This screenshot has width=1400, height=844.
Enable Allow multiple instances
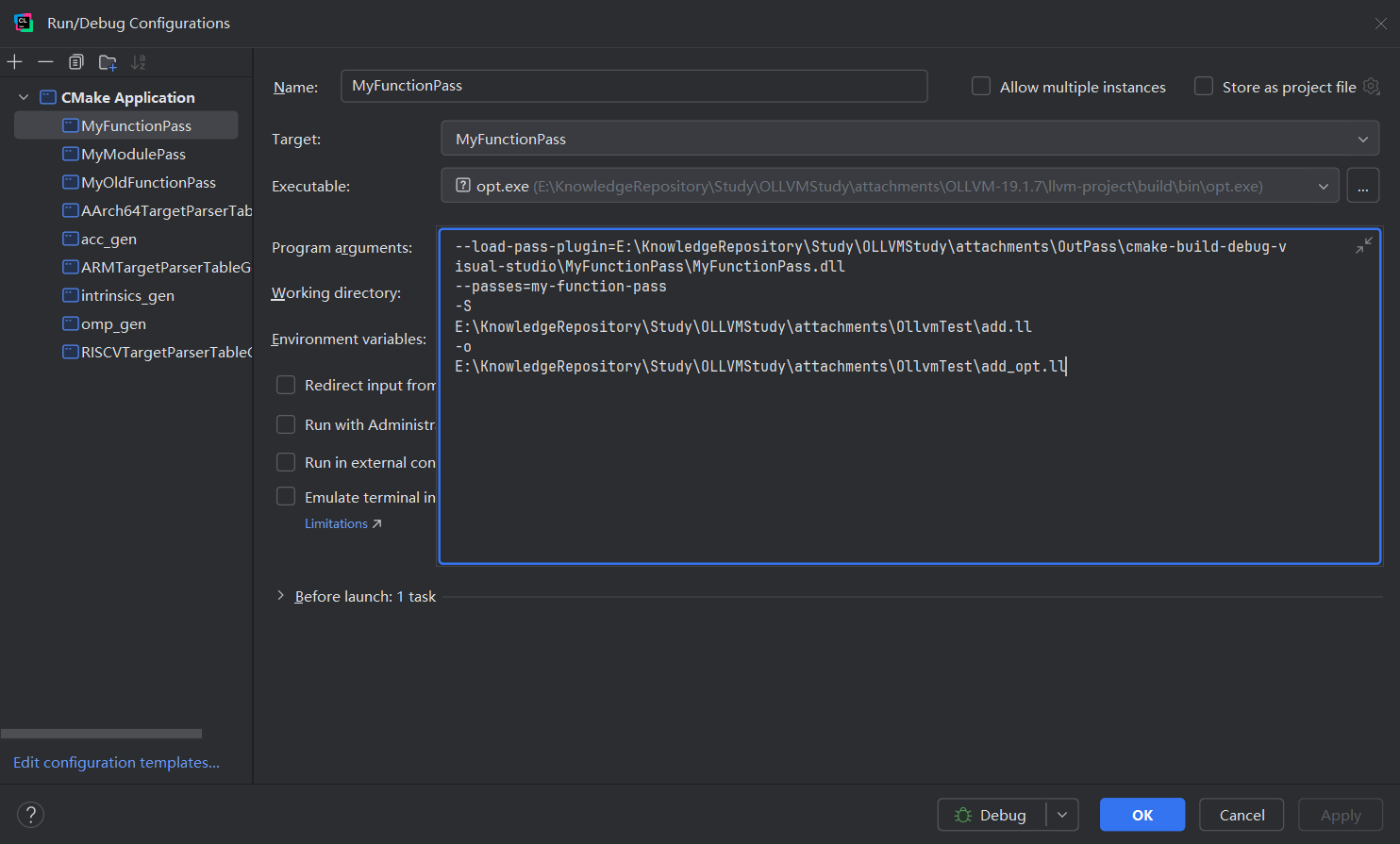(x=981, y=87)
